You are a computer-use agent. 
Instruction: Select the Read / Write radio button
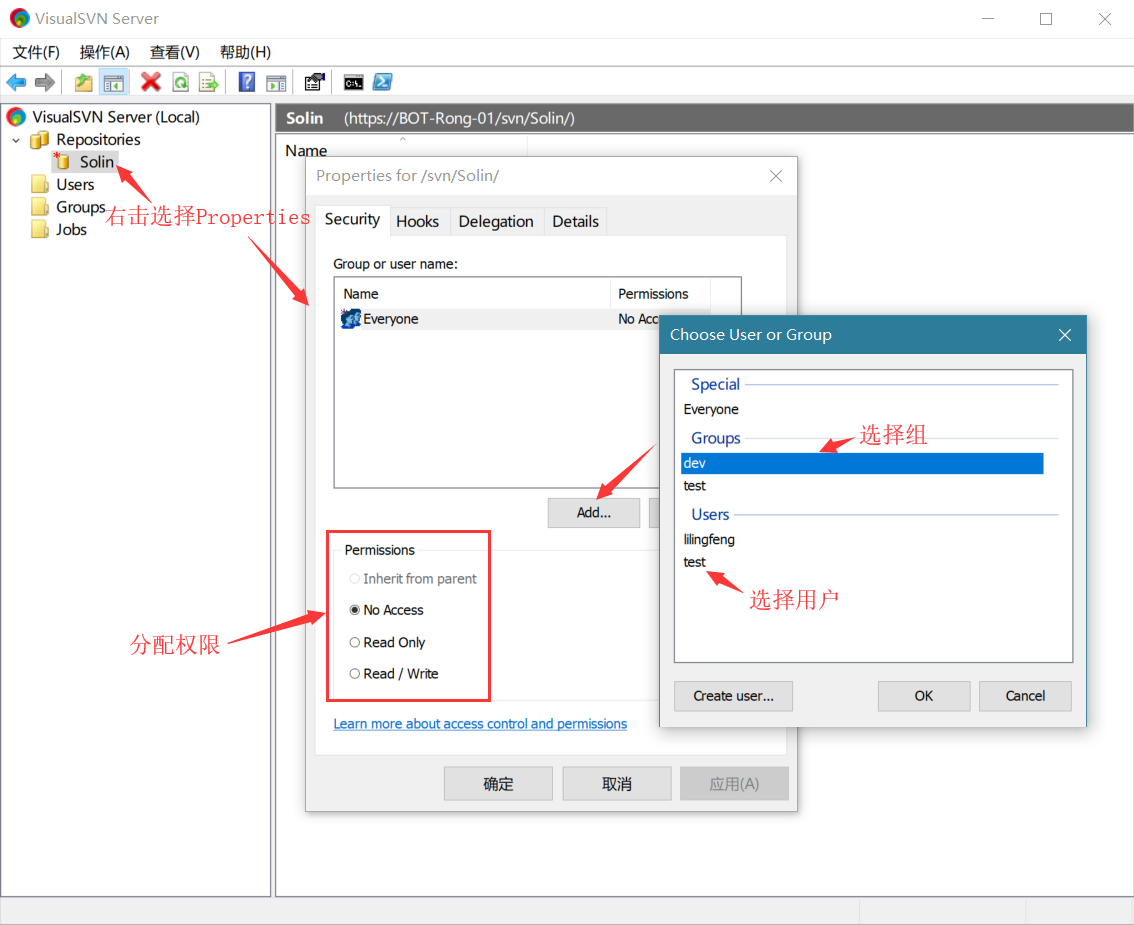354,673
